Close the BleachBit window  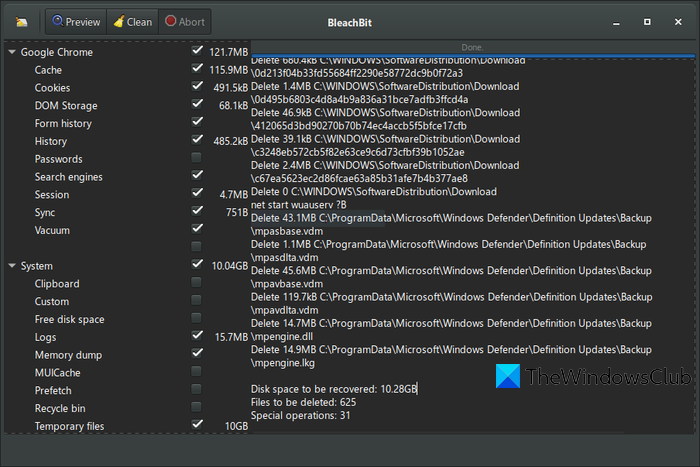point(678,21)
